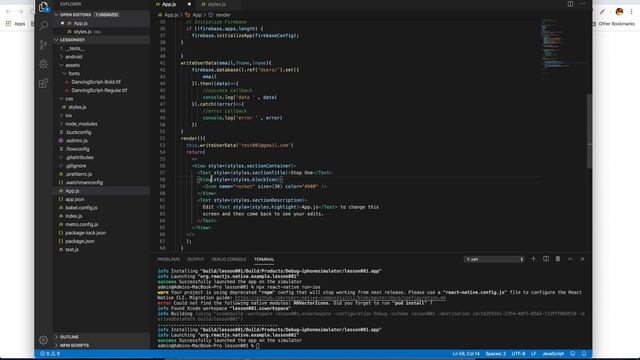Change language mode JavaScript in status bar

553,353
